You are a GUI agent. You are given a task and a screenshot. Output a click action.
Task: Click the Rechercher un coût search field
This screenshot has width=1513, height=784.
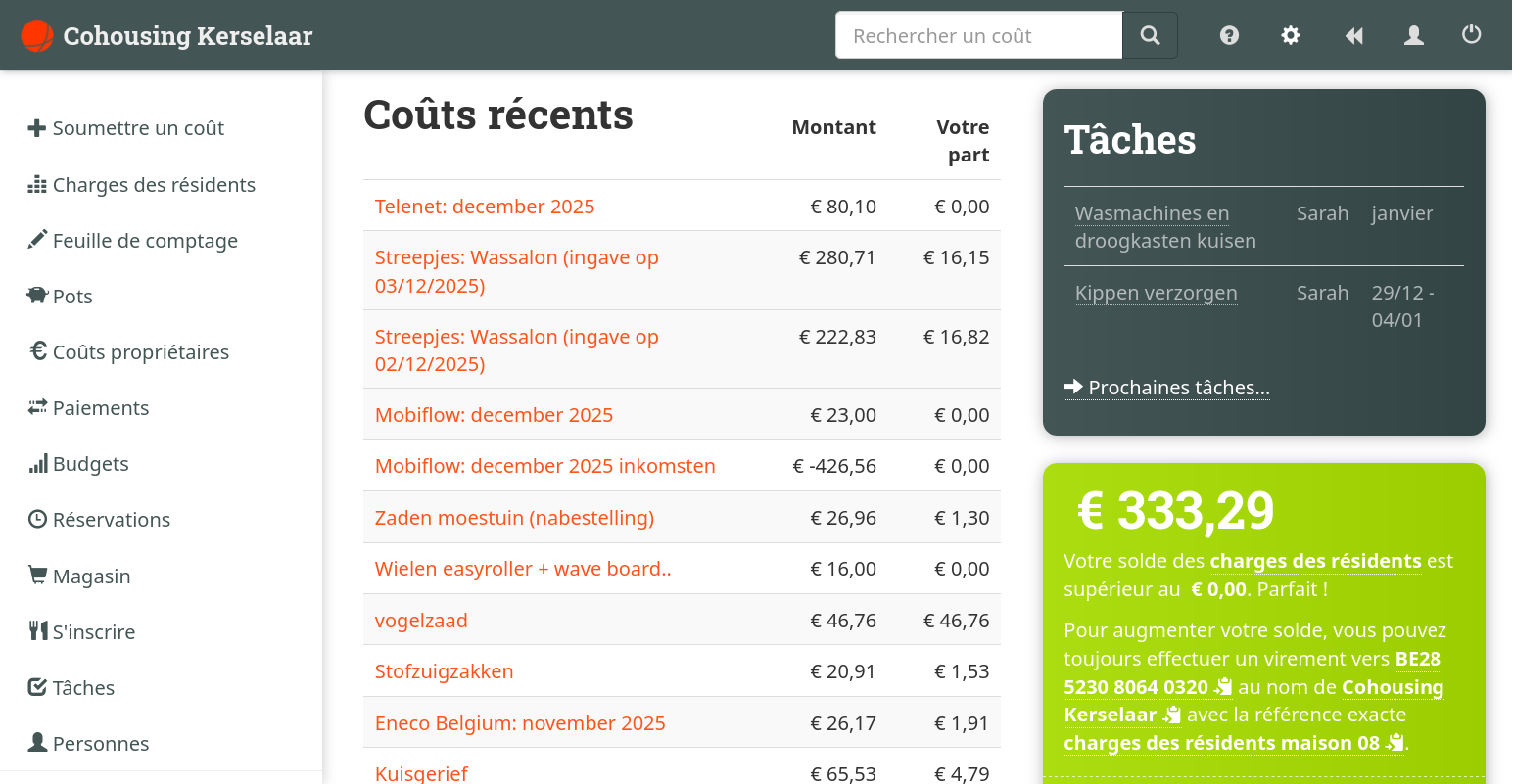tap(978, 34)
